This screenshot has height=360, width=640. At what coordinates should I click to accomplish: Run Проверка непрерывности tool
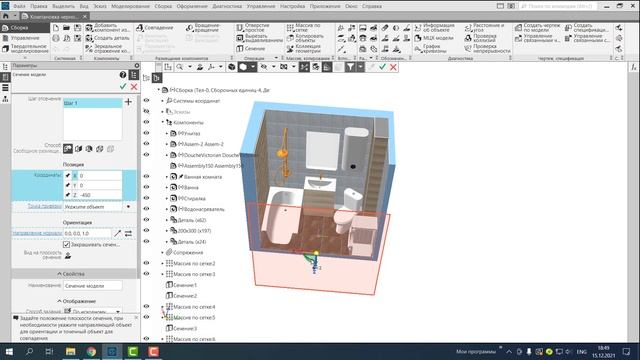click(x=488, y=49)
